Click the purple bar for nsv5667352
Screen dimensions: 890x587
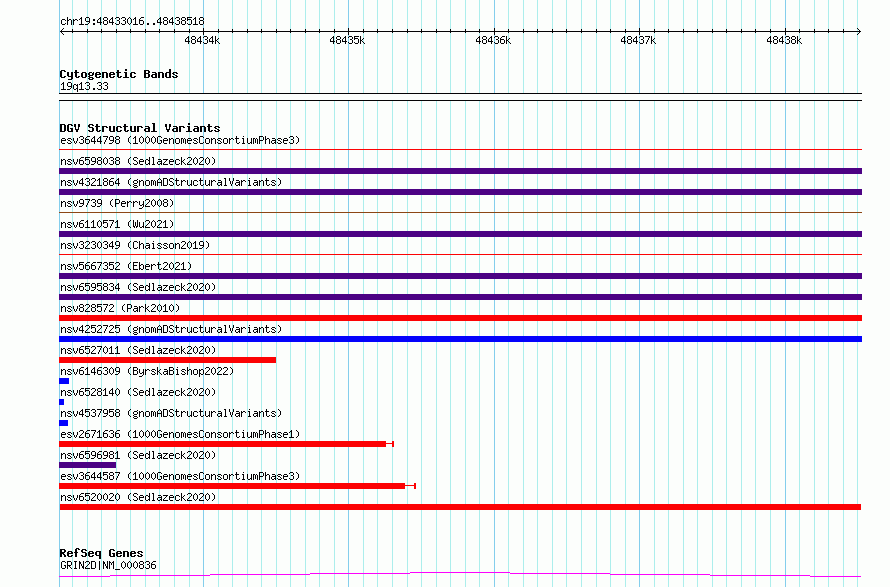pyautogui.click(x=460, y=276)
